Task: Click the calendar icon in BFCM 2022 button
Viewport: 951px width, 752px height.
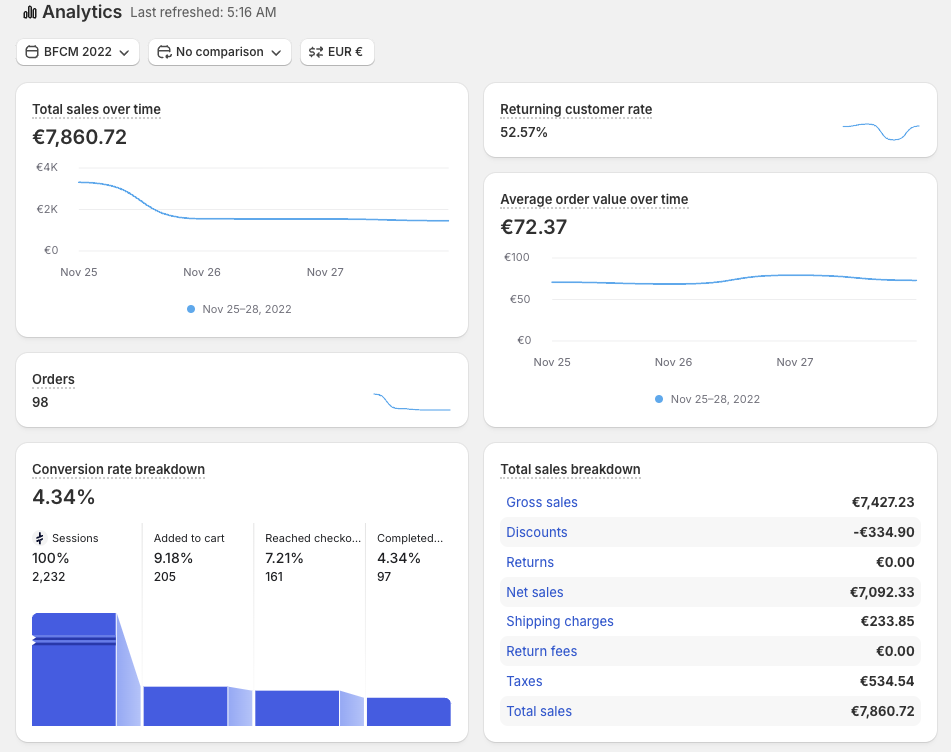Action: pos(32,52)
